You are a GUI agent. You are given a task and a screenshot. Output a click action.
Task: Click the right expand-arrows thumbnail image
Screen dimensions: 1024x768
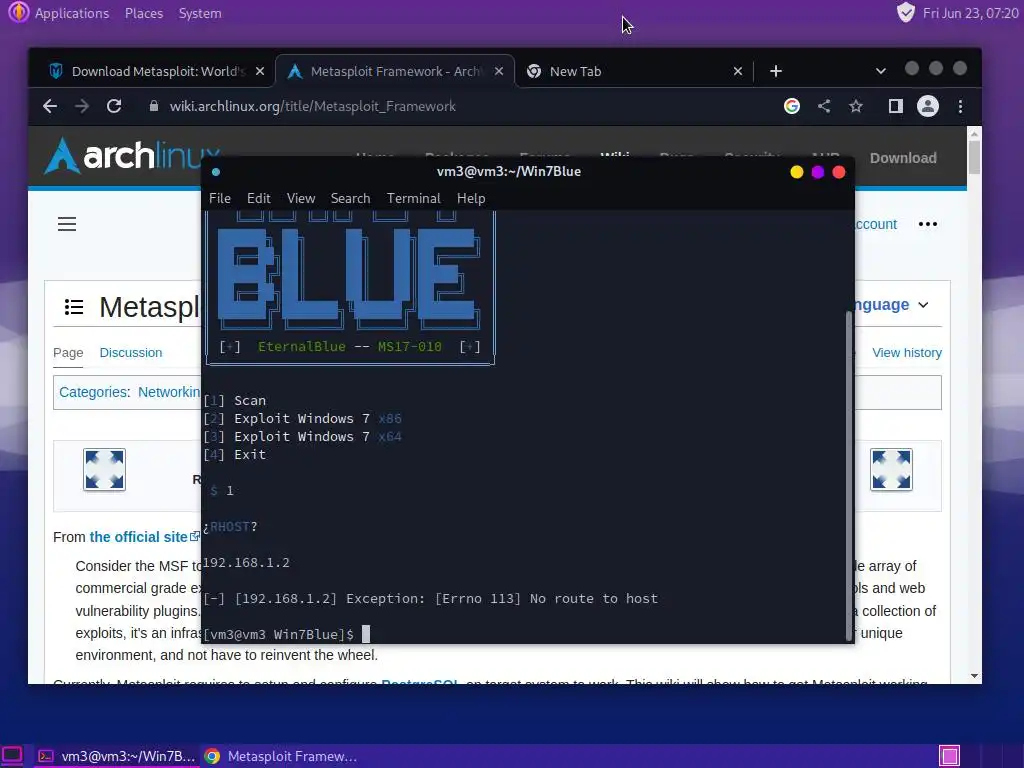coord(891,470)
